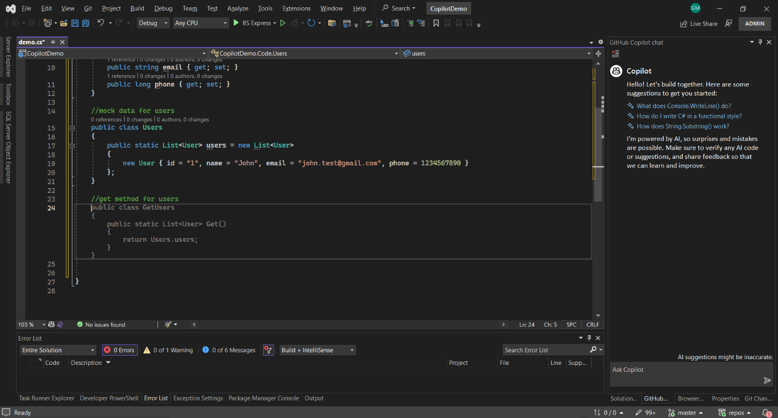Click the new thread icon in the Copilot chat
The width and height of the screenshot is (778, 418).
pyautogui.click(x=615, y=53)
